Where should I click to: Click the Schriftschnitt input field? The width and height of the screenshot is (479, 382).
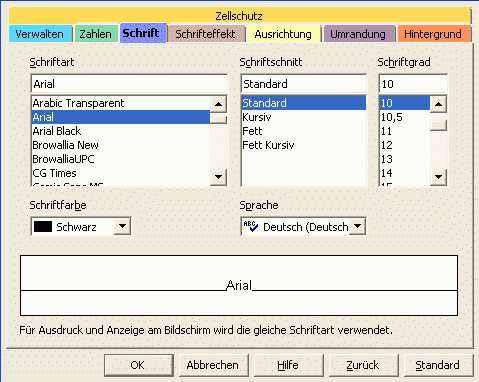click(303, 84)
